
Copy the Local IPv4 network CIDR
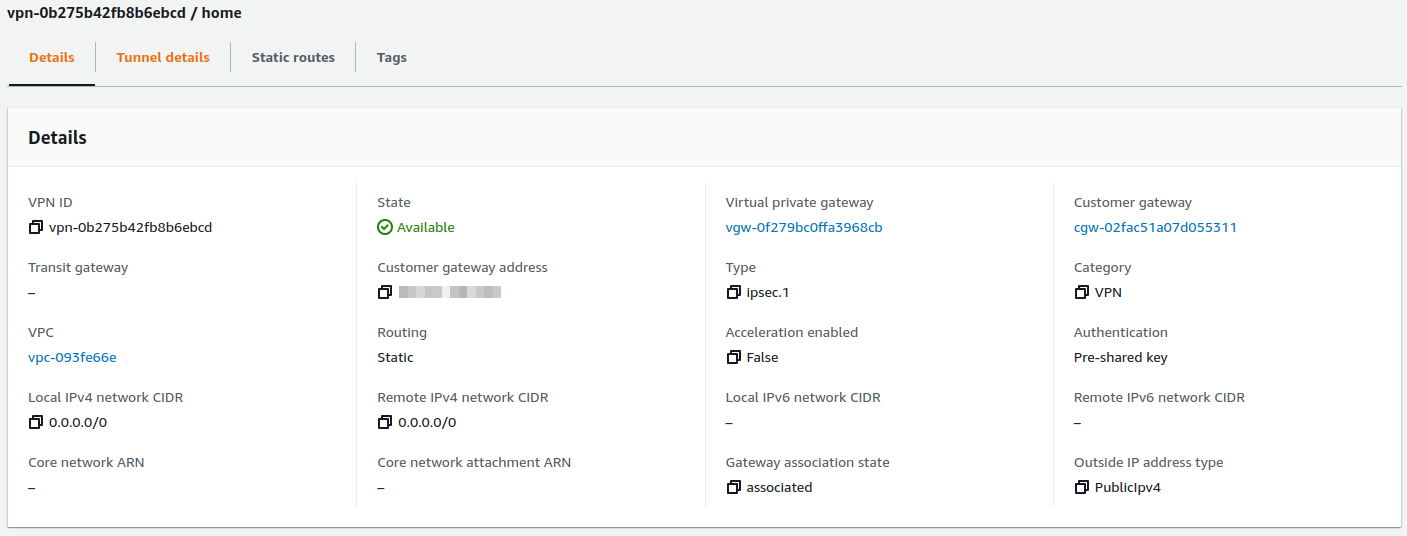[x=36, y=423]
